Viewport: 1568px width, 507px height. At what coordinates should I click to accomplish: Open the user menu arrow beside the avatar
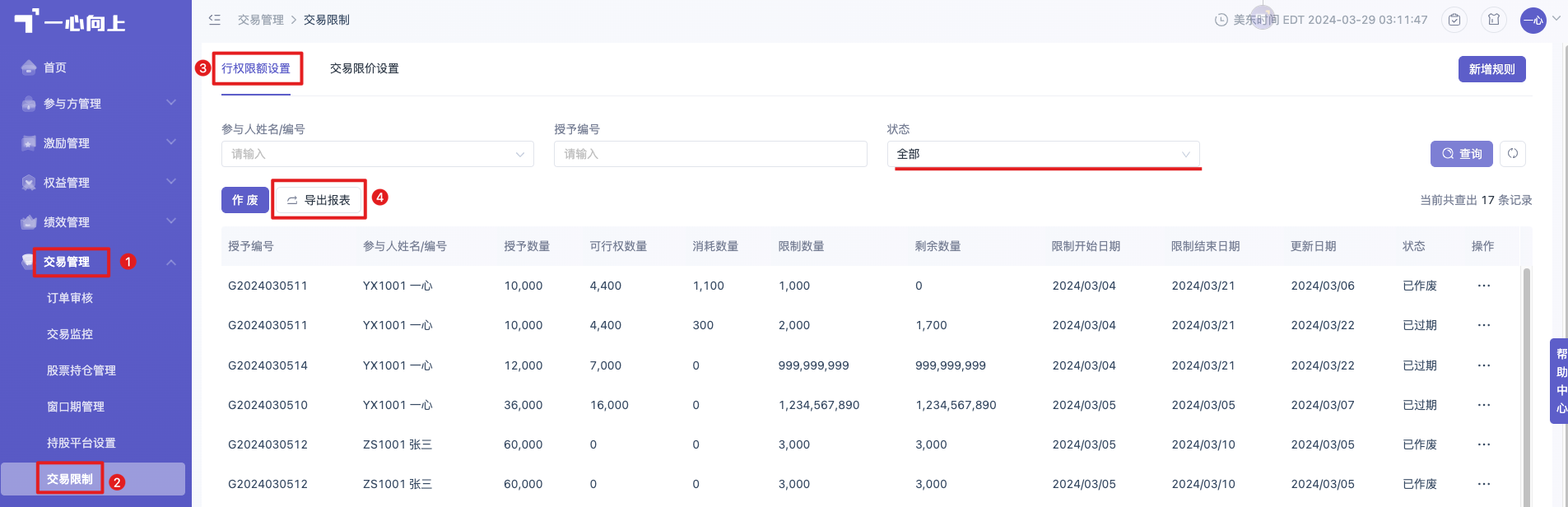point(1556,18)
